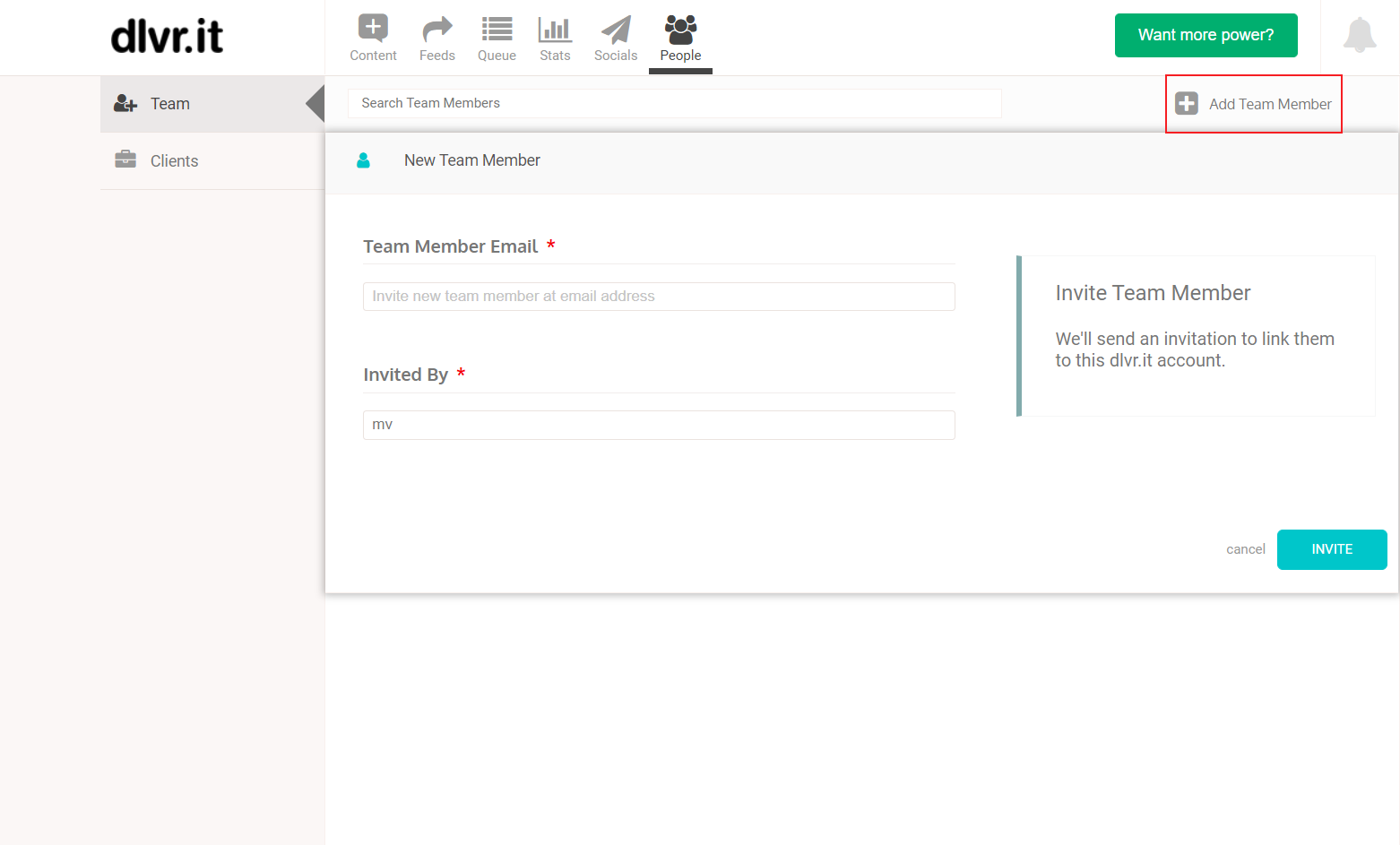Click the Invited By label

405,375
